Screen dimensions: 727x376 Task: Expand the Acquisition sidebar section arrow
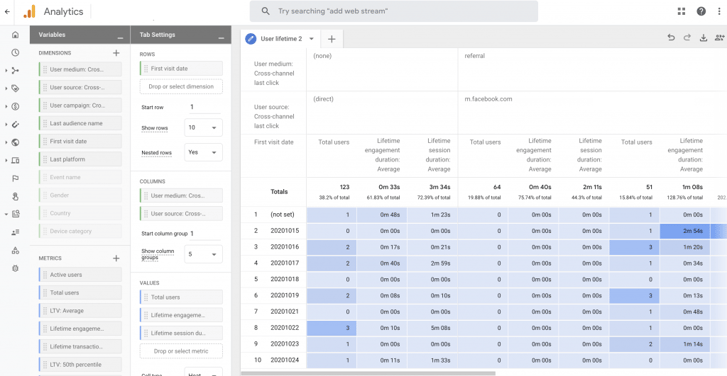click(6, 70)
